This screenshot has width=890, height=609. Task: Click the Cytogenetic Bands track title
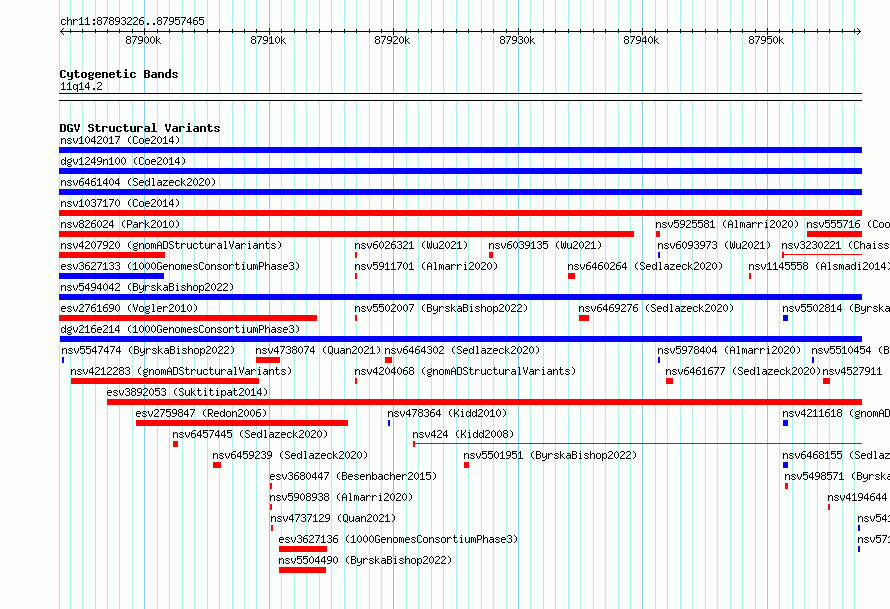click(x=119, y=74)
